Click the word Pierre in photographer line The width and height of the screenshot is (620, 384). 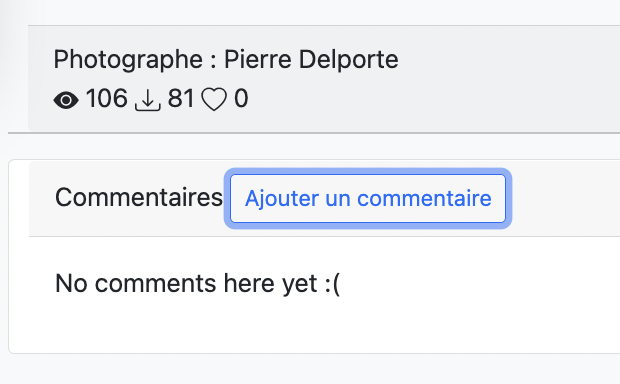pos(259,60)
